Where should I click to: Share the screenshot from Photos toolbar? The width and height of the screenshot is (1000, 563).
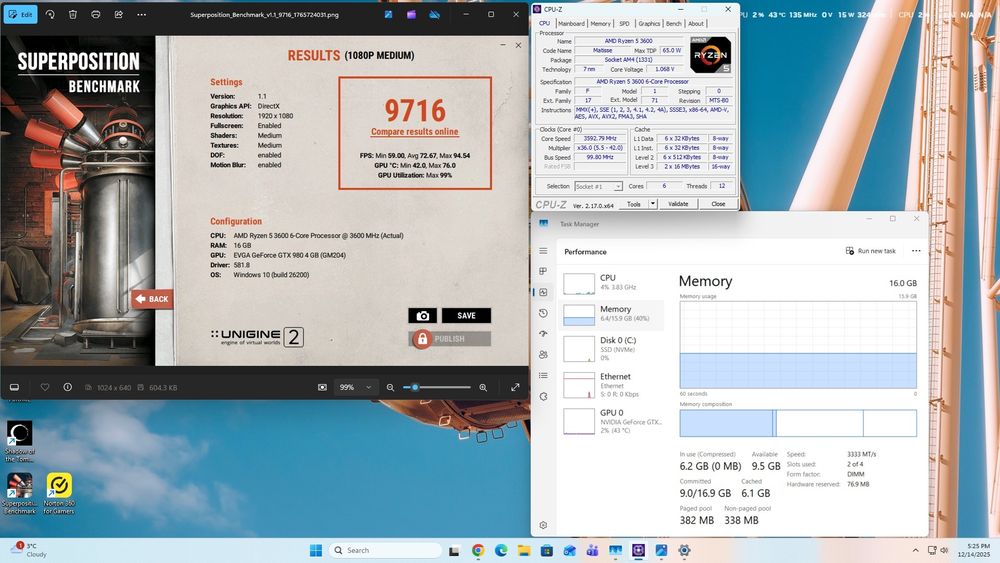click(x=119, y=14)
